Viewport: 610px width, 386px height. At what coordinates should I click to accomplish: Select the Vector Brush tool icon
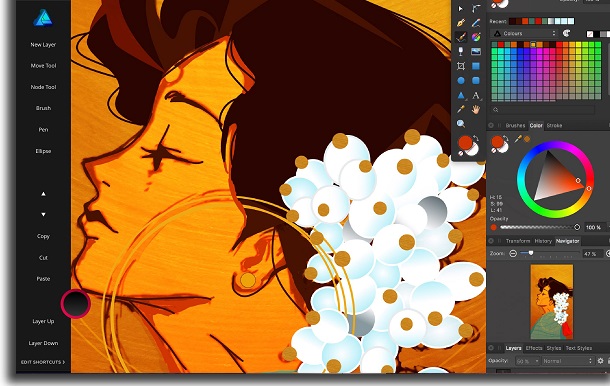(461, 37)
